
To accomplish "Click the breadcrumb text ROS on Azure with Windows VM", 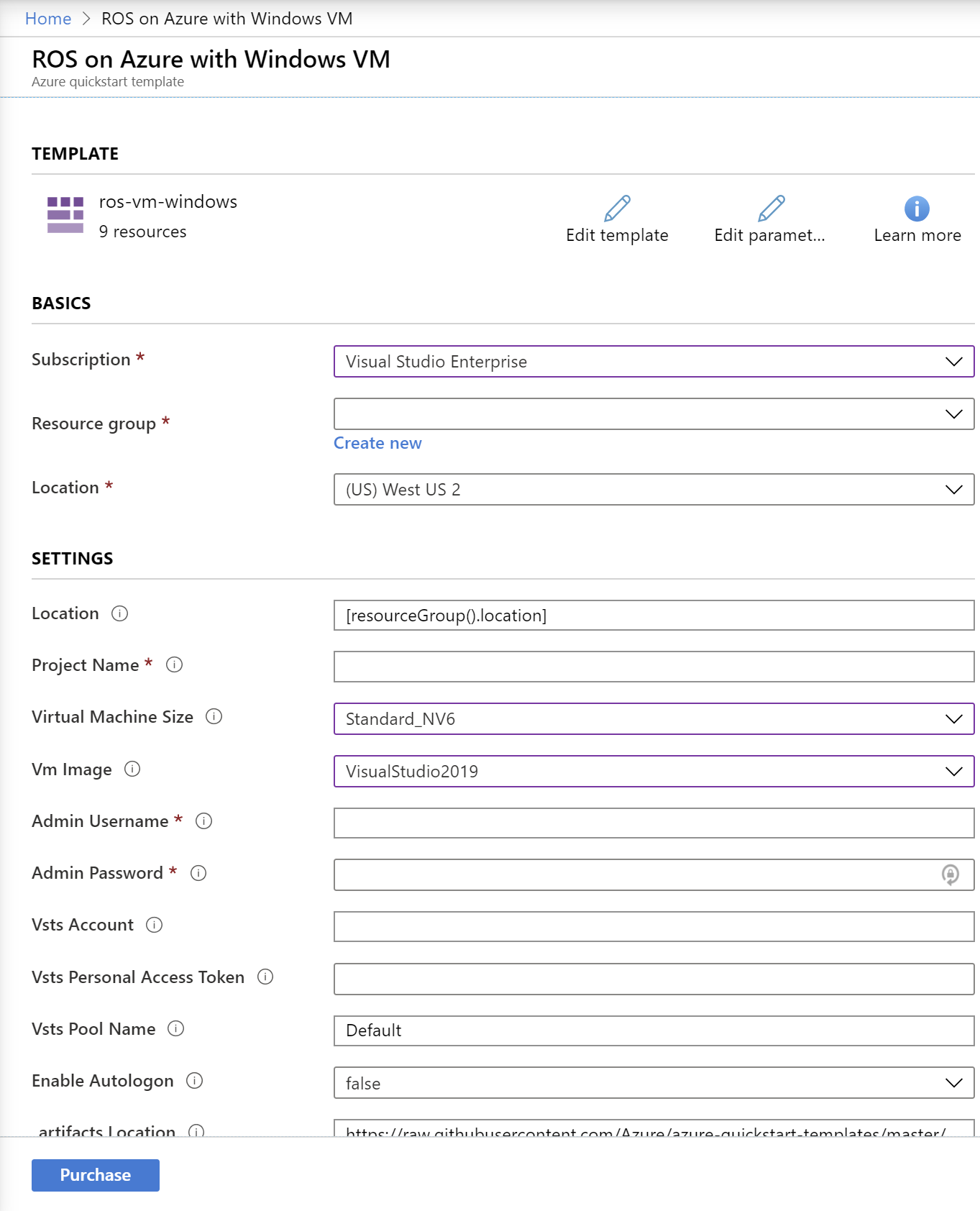I will pos(227,19).
